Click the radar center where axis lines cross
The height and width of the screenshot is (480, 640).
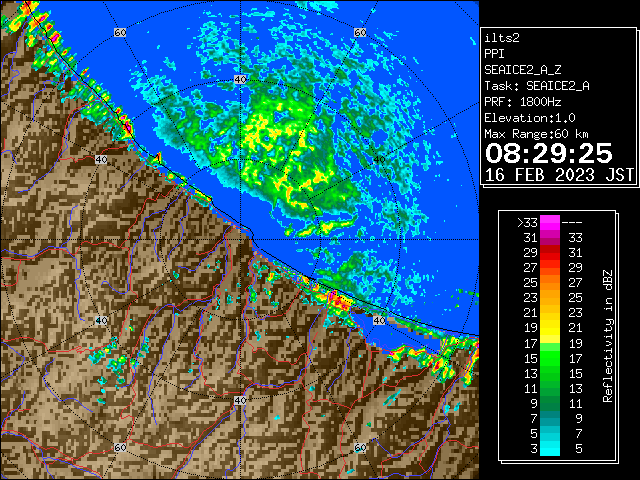[240, 240]
